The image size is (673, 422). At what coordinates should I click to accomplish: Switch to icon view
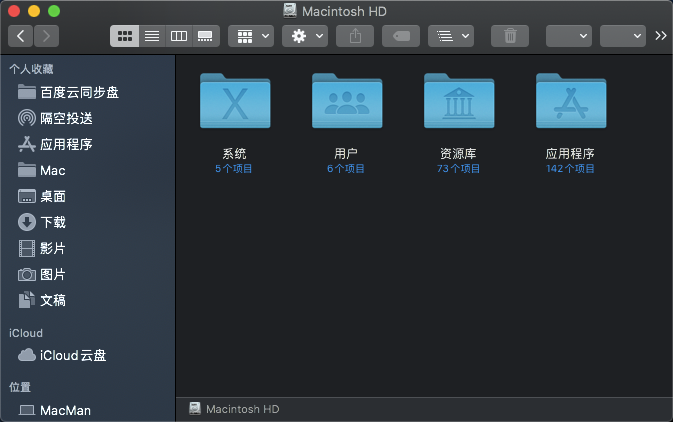tap(124, 36)
